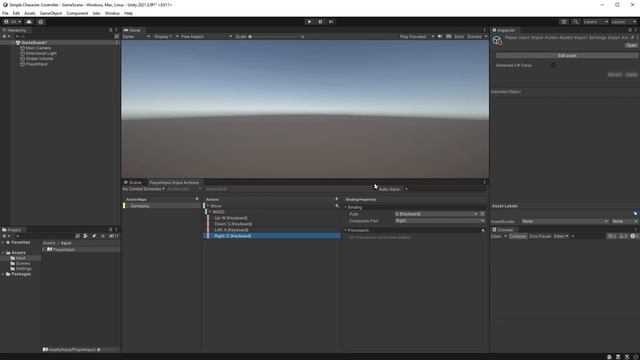Screen dimensions: 640x360
Task: Open the Gizmos dropdown in Game view
Action: 477,36
